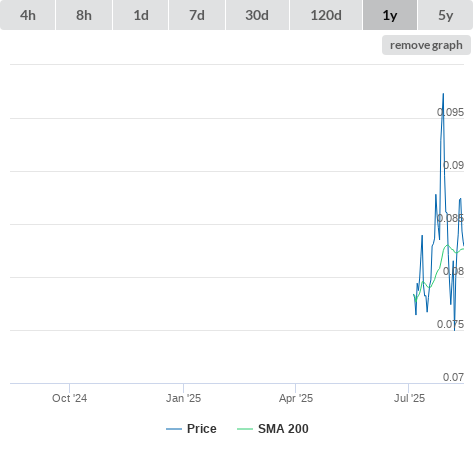Viewport: 474px width, 455px height.
Task: Click the Jan '25 axis label
Action: pyautogui.click(x=183, y=398)
